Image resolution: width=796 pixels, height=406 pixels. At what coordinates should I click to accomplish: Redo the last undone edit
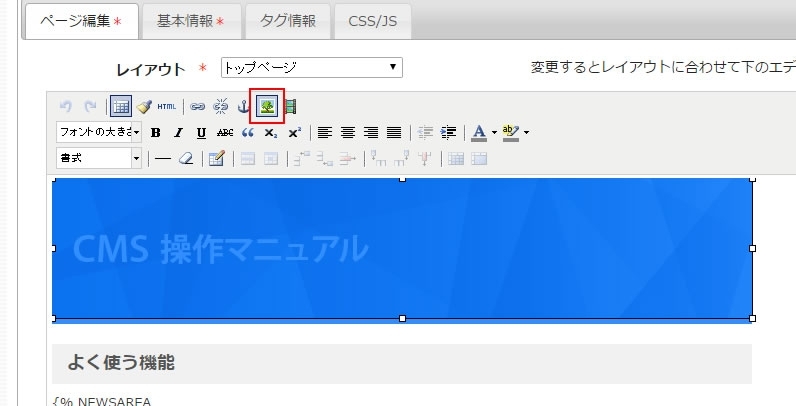coord(90,106)
